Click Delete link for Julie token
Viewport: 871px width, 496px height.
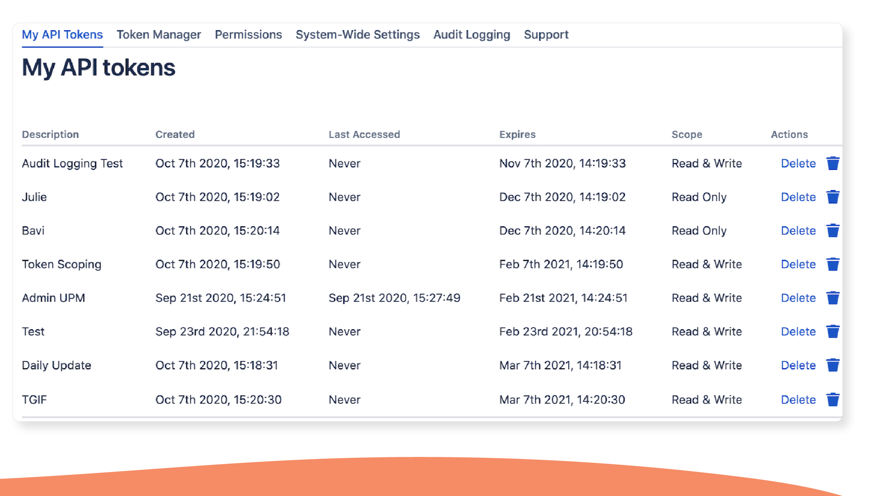798,197
